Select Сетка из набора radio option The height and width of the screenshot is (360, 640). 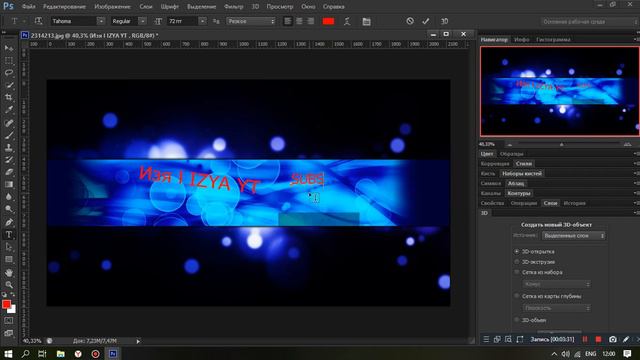pyautogui.click(x=517, y=272)
